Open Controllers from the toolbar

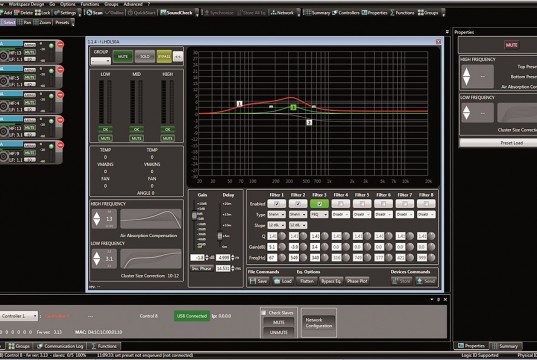[x=346, y=13]
